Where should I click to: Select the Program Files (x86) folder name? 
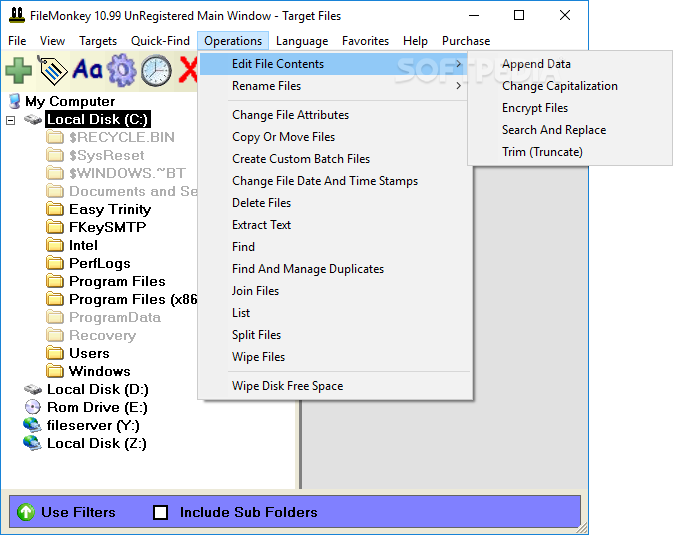(133, 299)
